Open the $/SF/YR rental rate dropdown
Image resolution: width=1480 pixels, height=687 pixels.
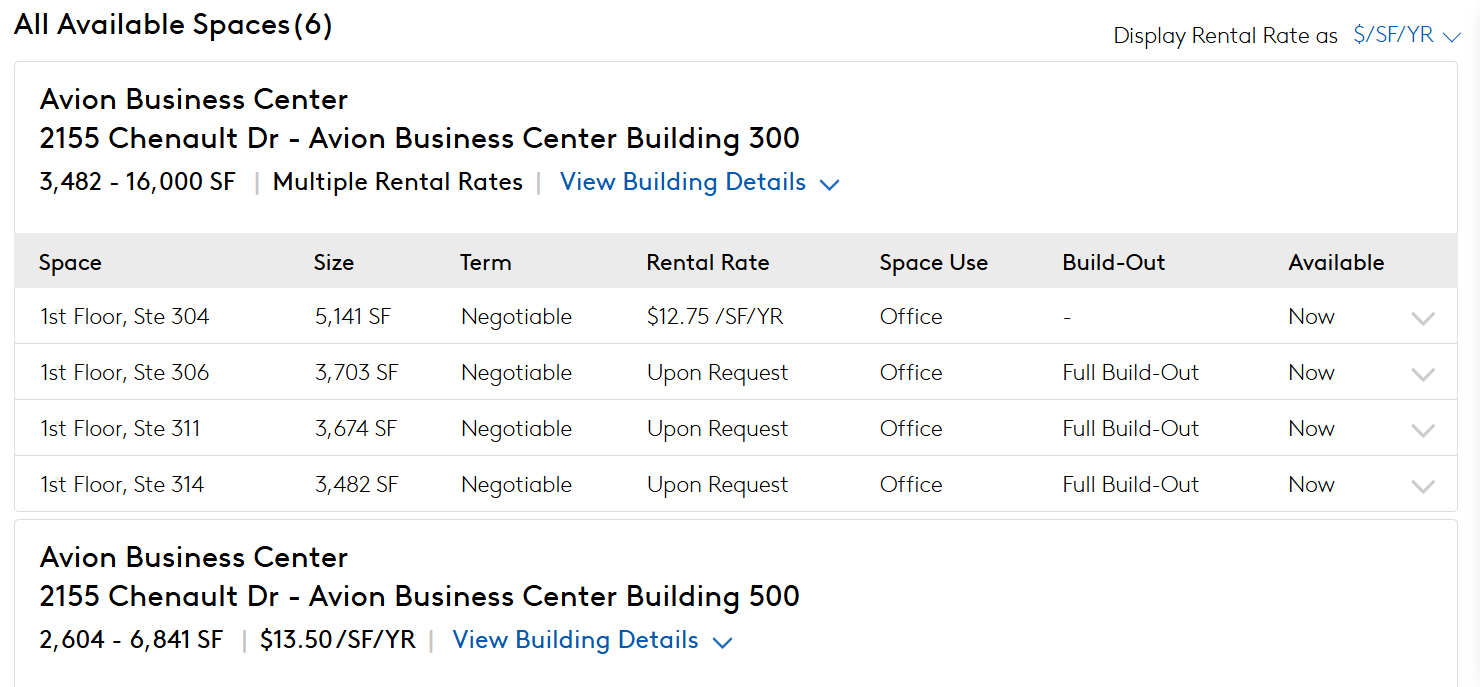point(1407,35)
